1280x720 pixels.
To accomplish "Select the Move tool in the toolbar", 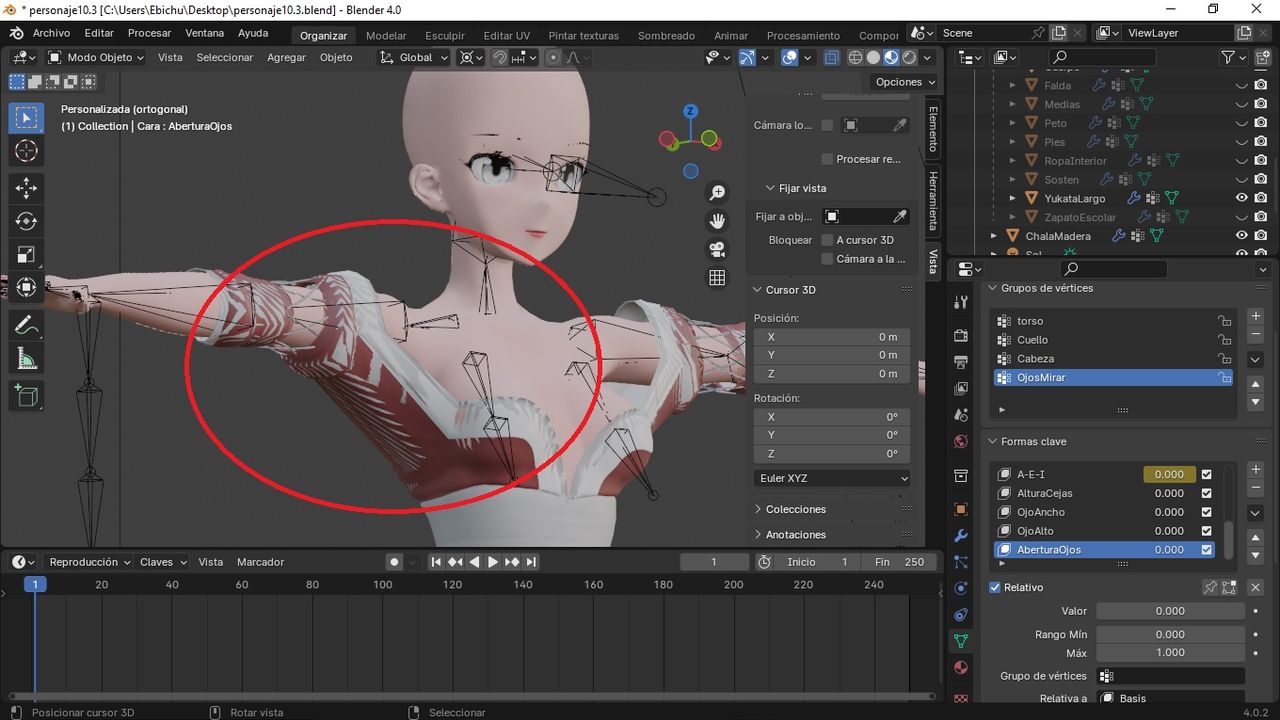I will (x=26, y=187).
